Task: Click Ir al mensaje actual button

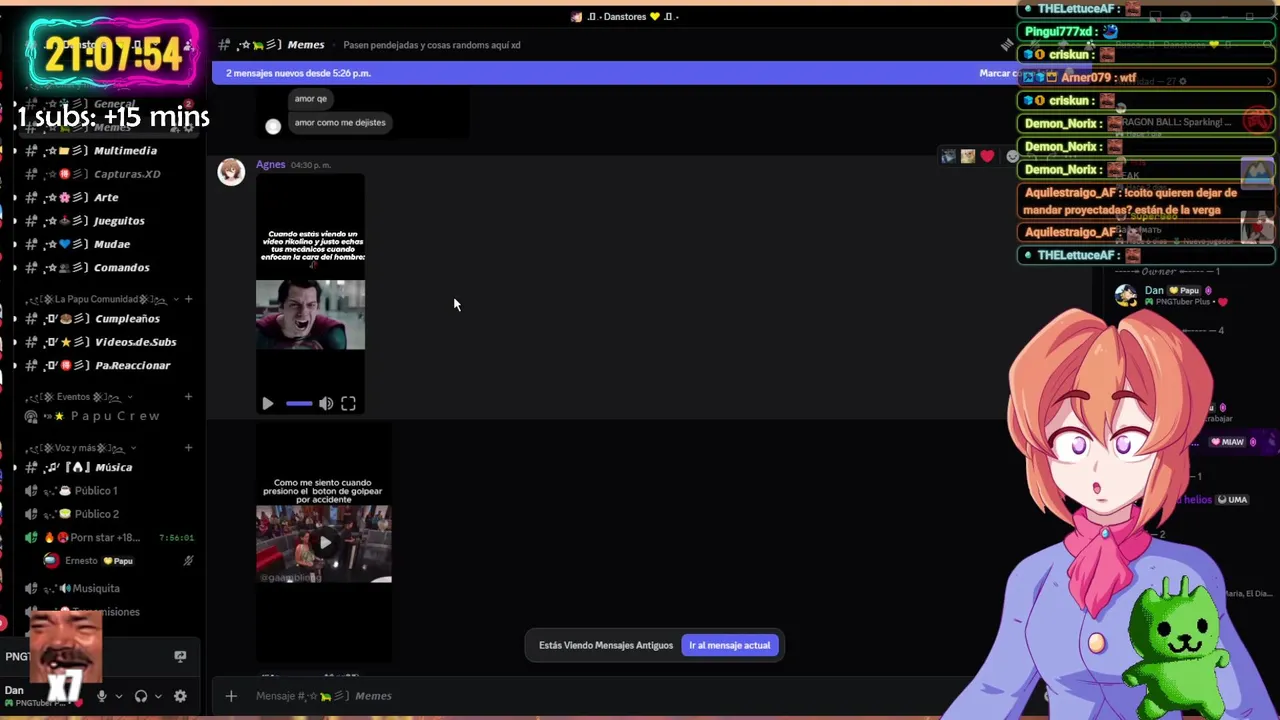Action: pyautogui.click(x=730, y=645)
